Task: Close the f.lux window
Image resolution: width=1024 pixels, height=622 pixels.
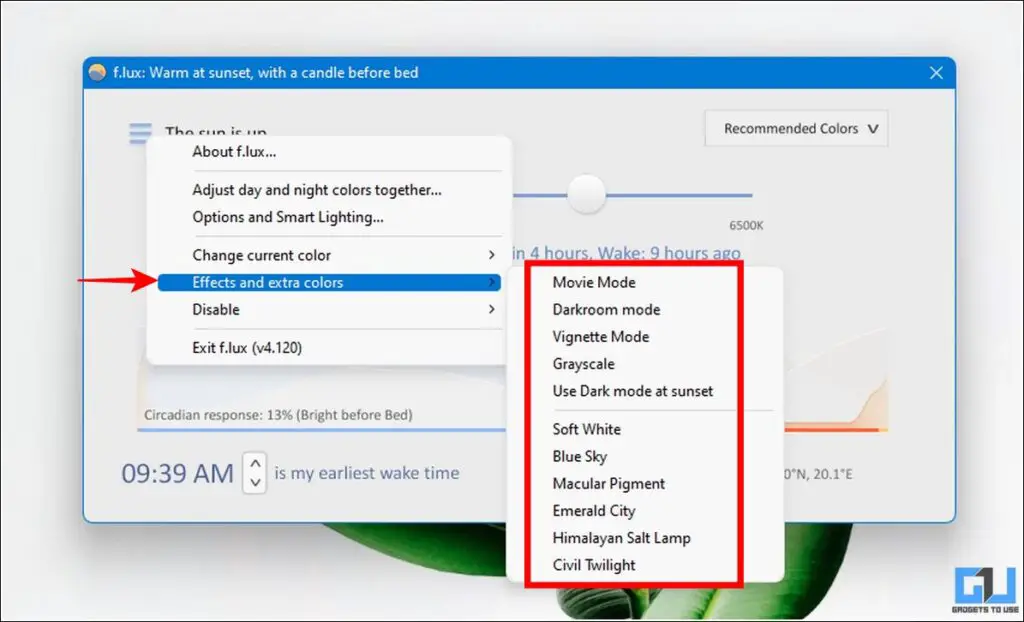Action: coord(936,73)
